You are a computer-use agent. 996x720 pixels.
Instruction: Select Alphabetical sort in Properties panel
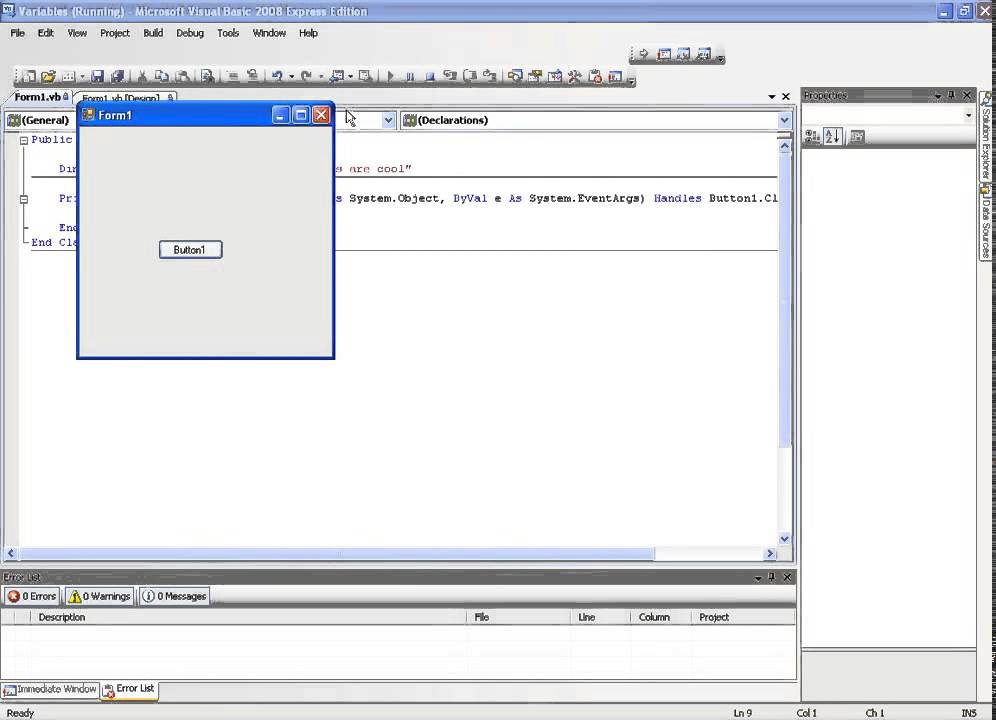[833, 136]
